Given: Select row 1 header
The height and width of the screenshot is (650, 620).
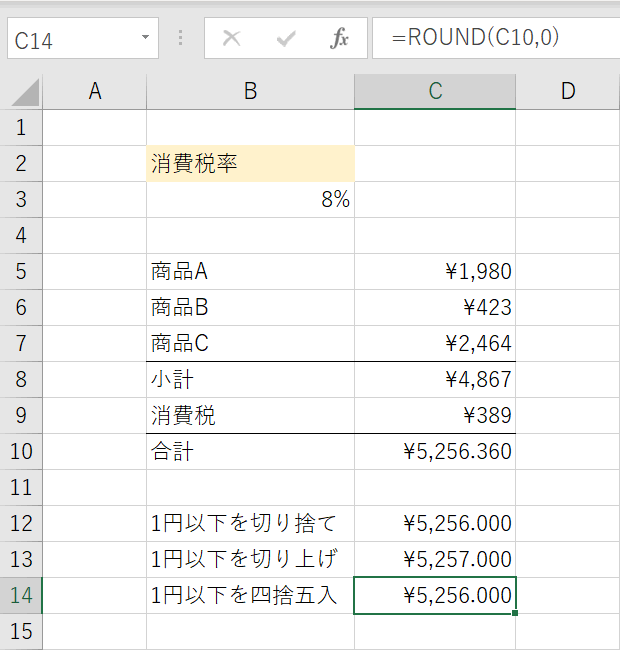Looking at the screenshot, I should (21, 128).
